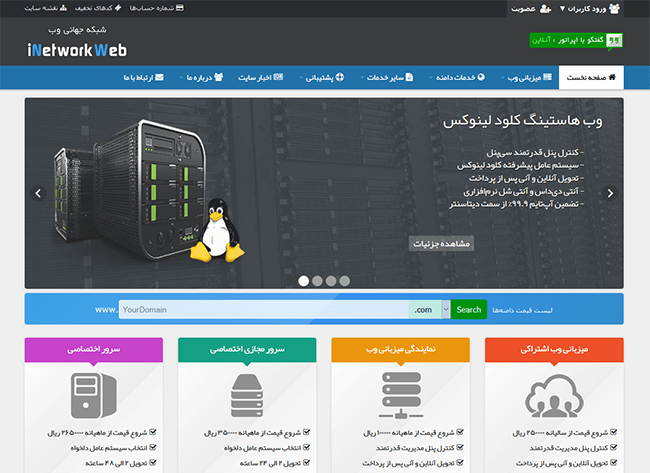Image resolution: width=650 pixels, height=473 pixels.
Task: Open the Contact us menu item
Action: (143, 77)
